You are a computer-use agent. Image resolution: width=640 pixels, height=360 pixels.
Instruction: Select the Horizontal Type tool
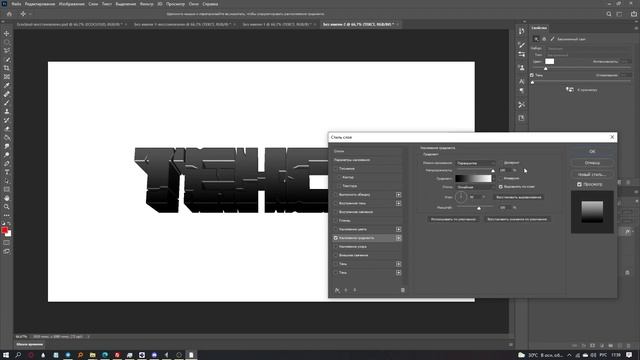click(x=7, y=172)
